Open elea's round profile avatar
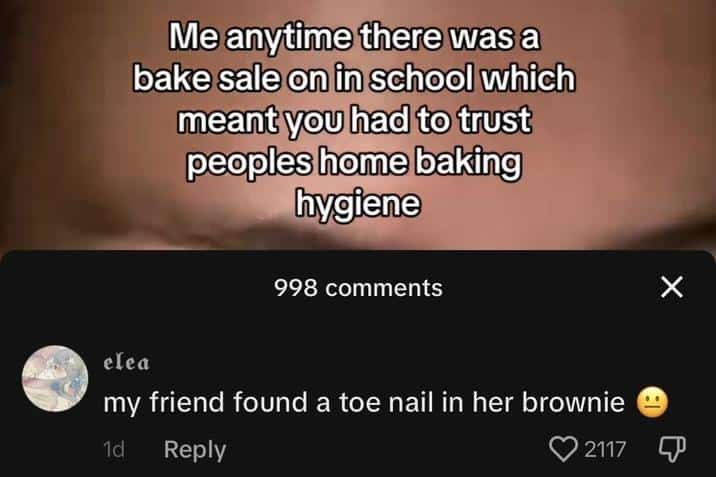This screenshot has width=716, height=477. pyautogui.click(x=55, y=378)
